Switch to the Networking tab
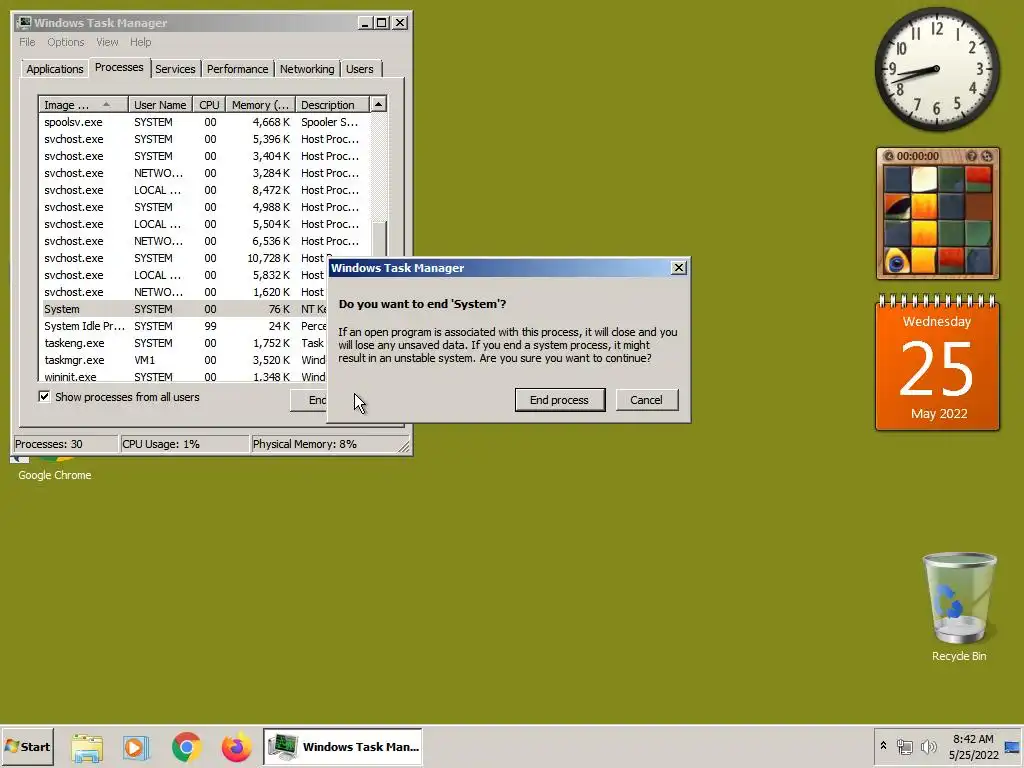Image resolution: width=1024 pixels, height=768 pixels. [307, 69]
